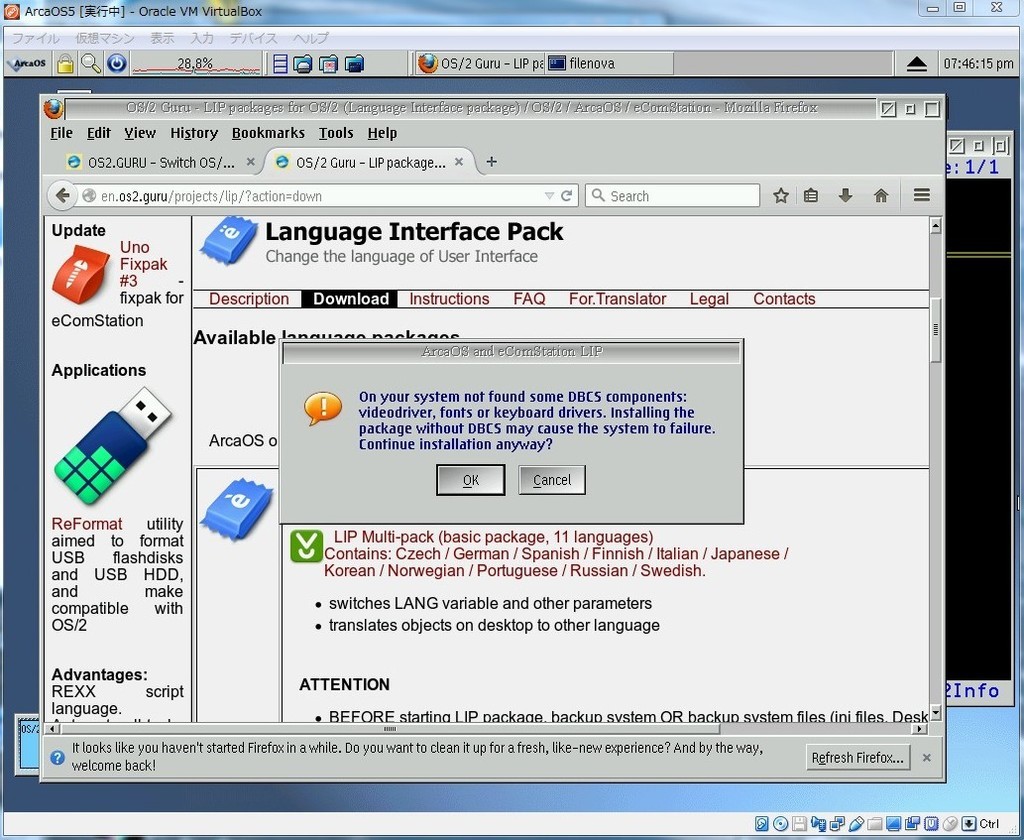This screenshot has height=840, width=1024.
Task: Open the History menu
Action: (194, 133)
